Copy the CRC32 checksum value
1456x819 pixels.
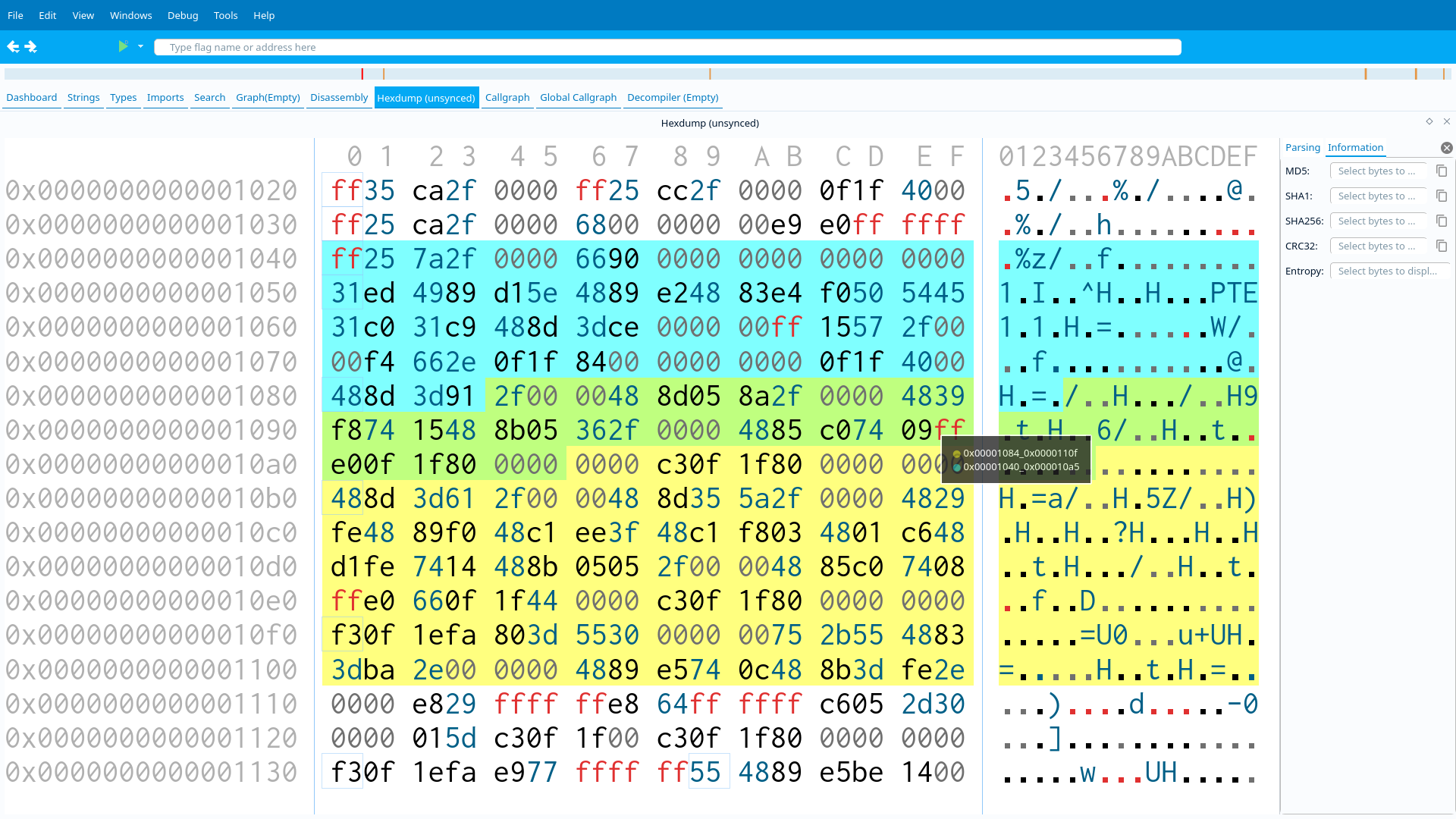point(1442,246)
